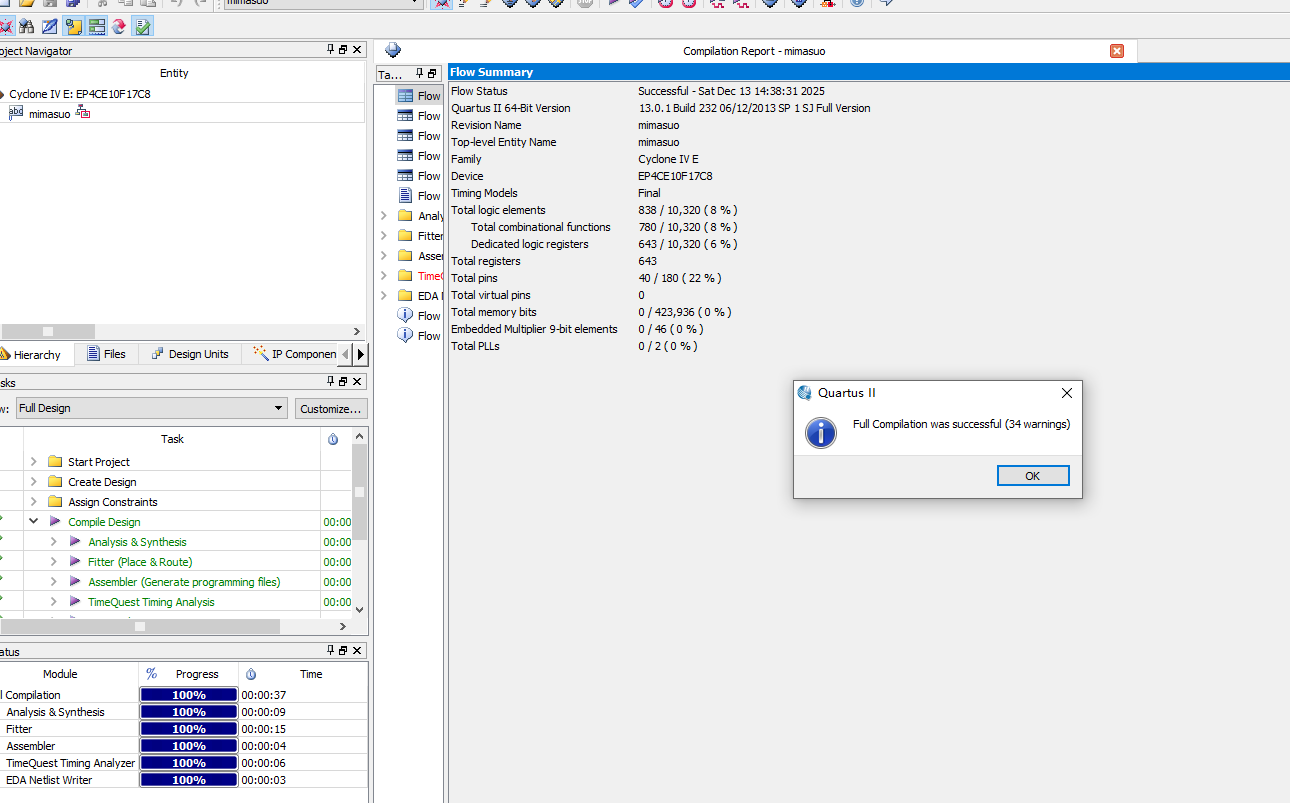Screen dimensions: 1290x803
Task: Click the Entity column header
Action: click(174, 73)
